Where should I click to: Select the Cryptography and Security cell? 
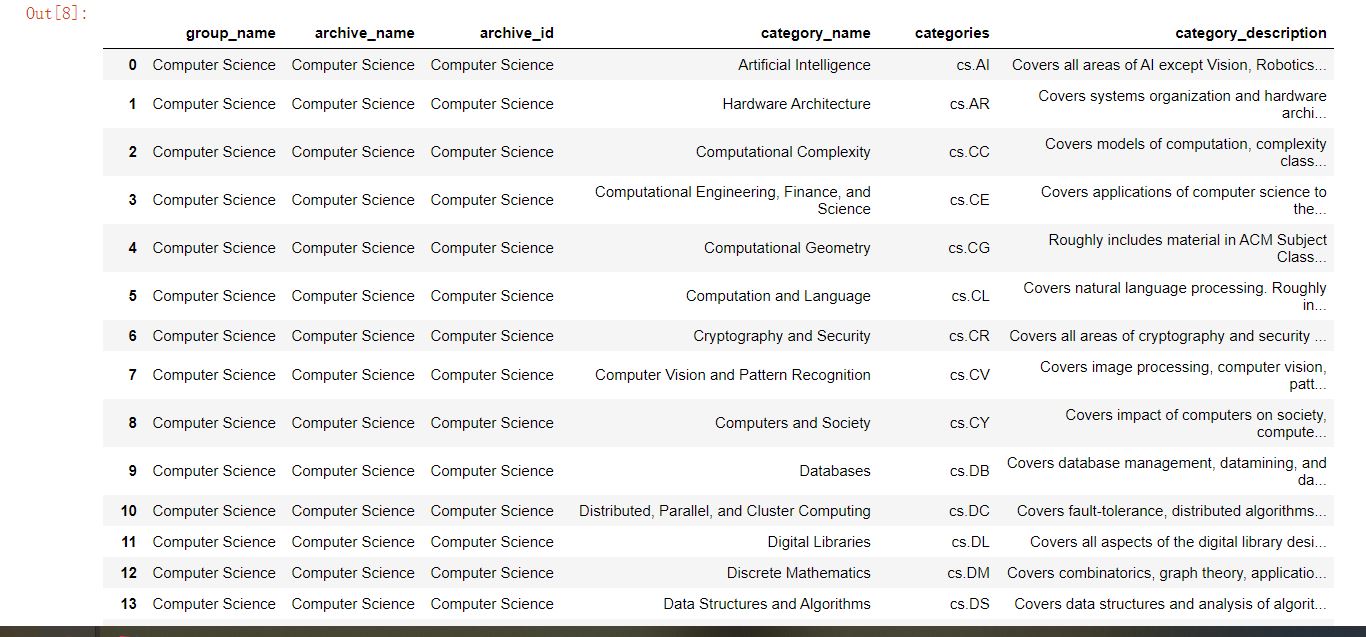pos(782,336)
